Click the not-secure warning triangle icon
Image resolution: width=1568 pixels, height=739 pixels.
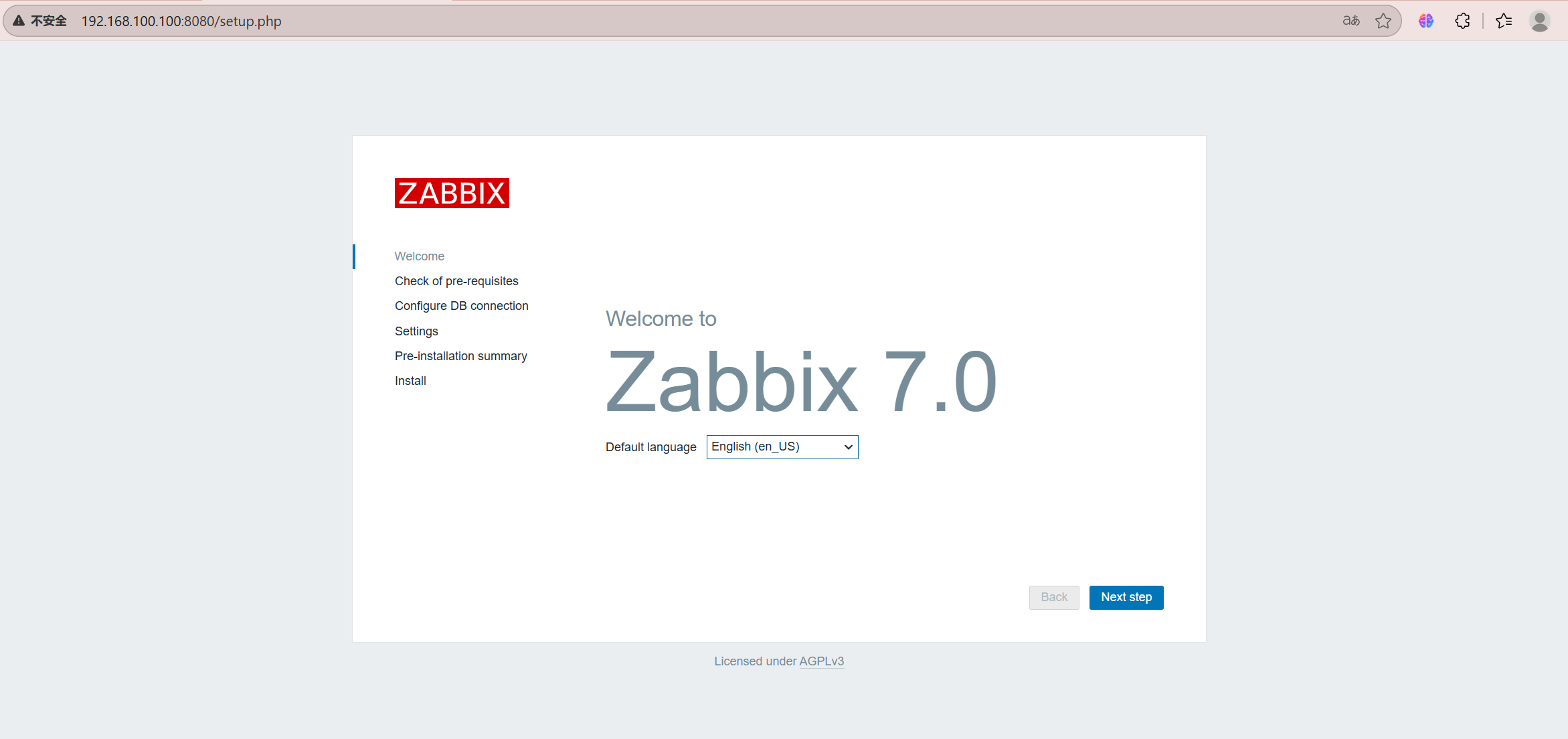point(19,21)
